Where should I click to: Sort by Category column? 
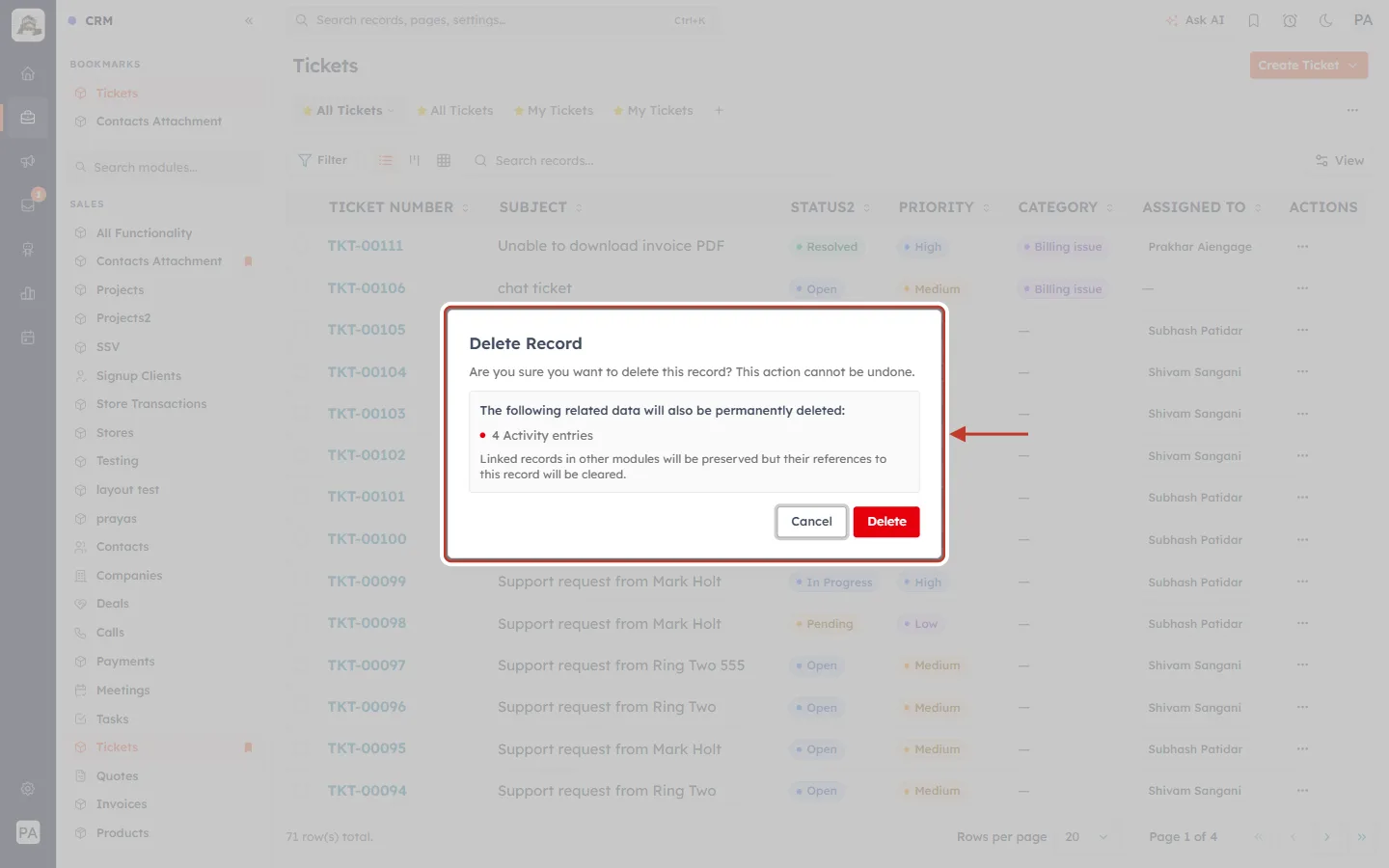click(1065, 207)
